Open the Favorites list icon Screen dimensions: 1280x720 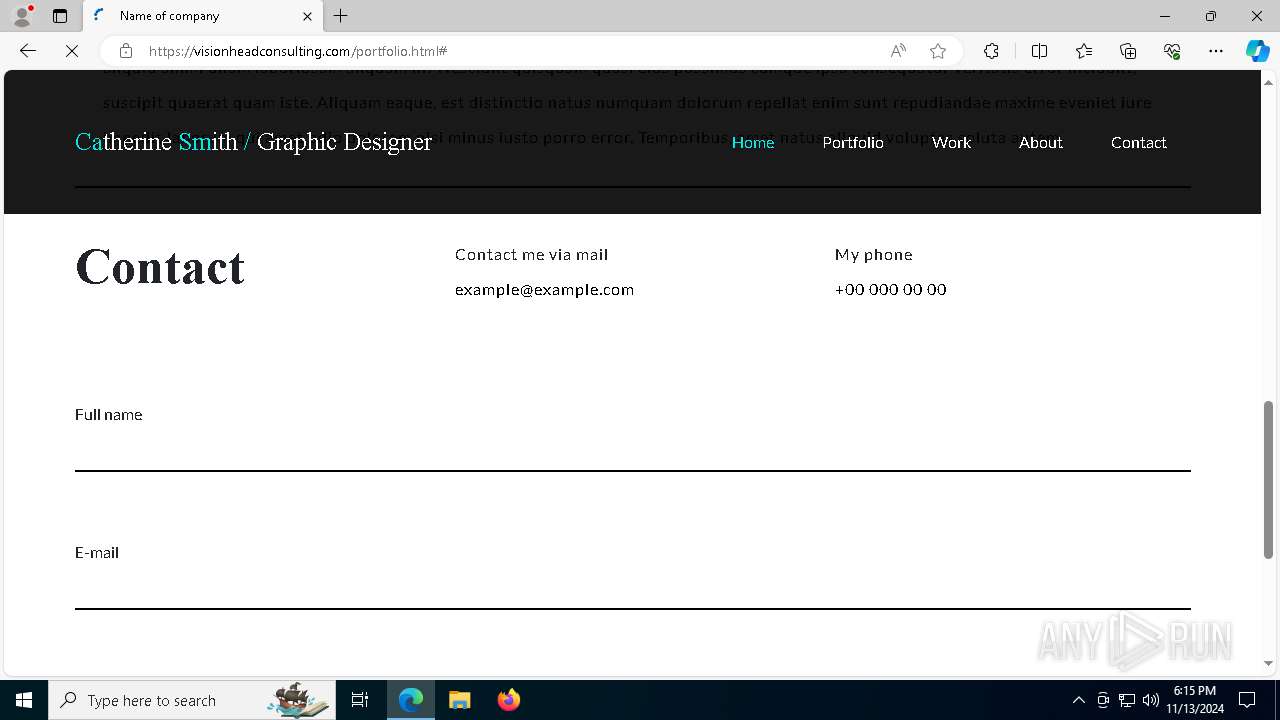[x=1084, y=51]
